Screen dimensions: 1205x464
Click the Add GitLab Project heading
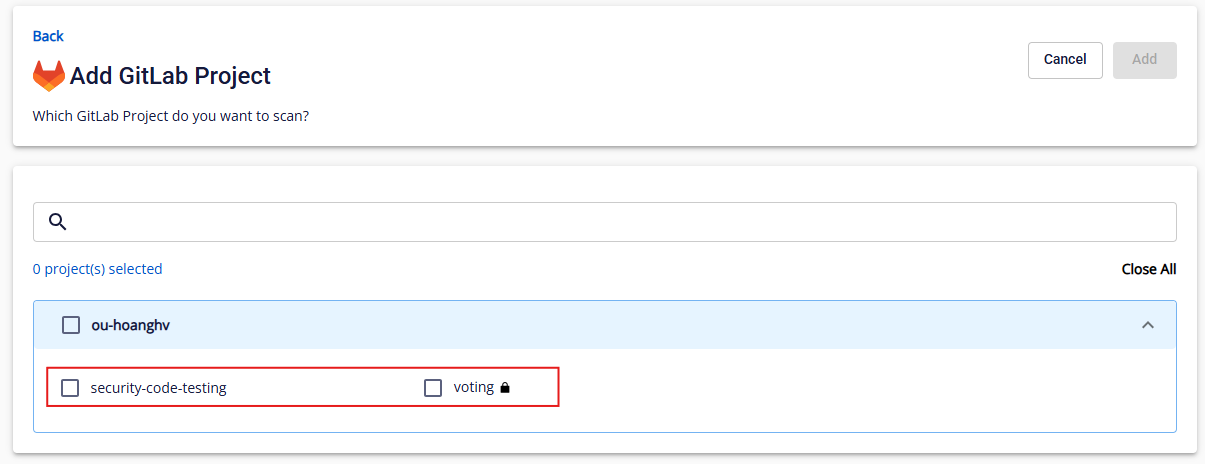point(170,76)
